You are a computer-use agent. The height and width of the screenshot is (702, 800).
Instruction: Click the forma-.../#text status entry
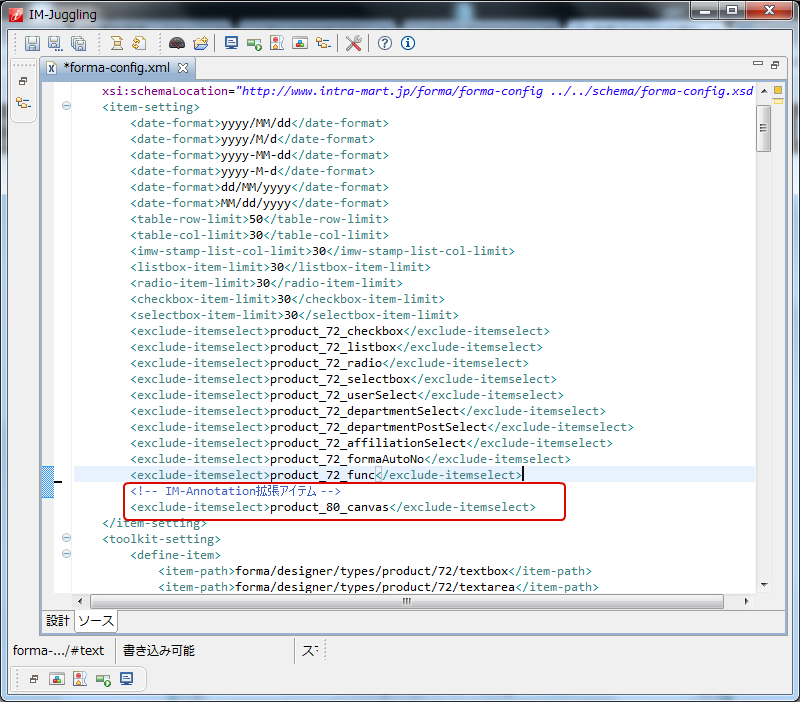(x=59, y=651)
